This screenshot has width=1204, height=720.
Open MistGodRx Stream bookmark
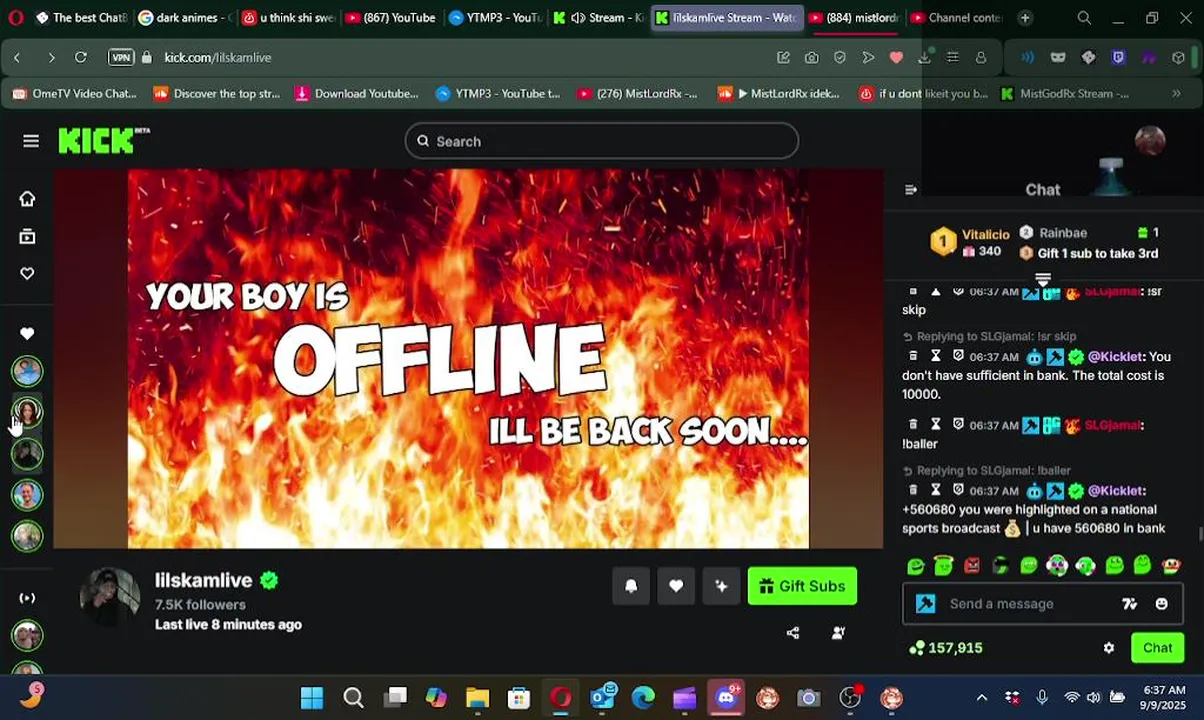coord(1065,94)
